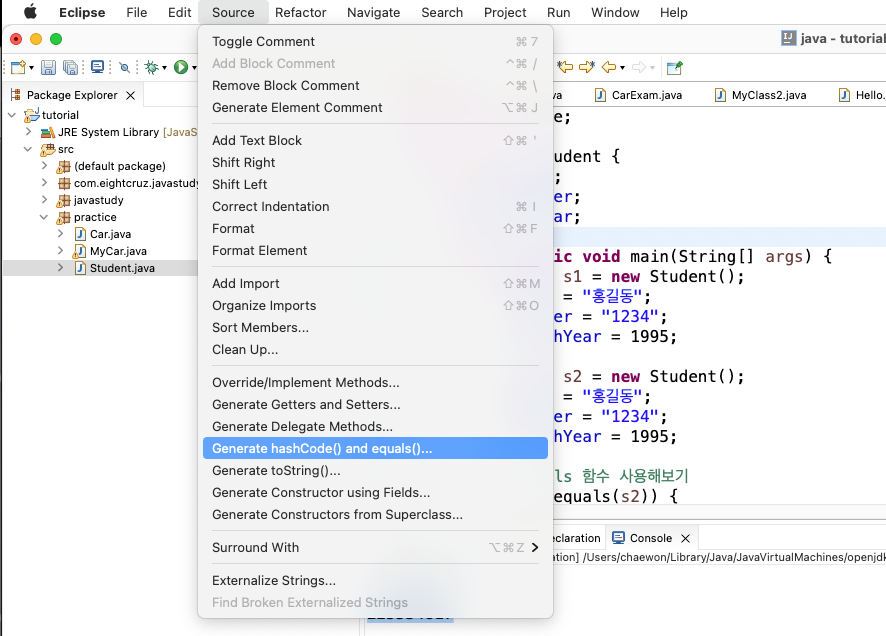Click the src source folder icon
Viewport: 886px width, 636px height.
pos(47,149)
